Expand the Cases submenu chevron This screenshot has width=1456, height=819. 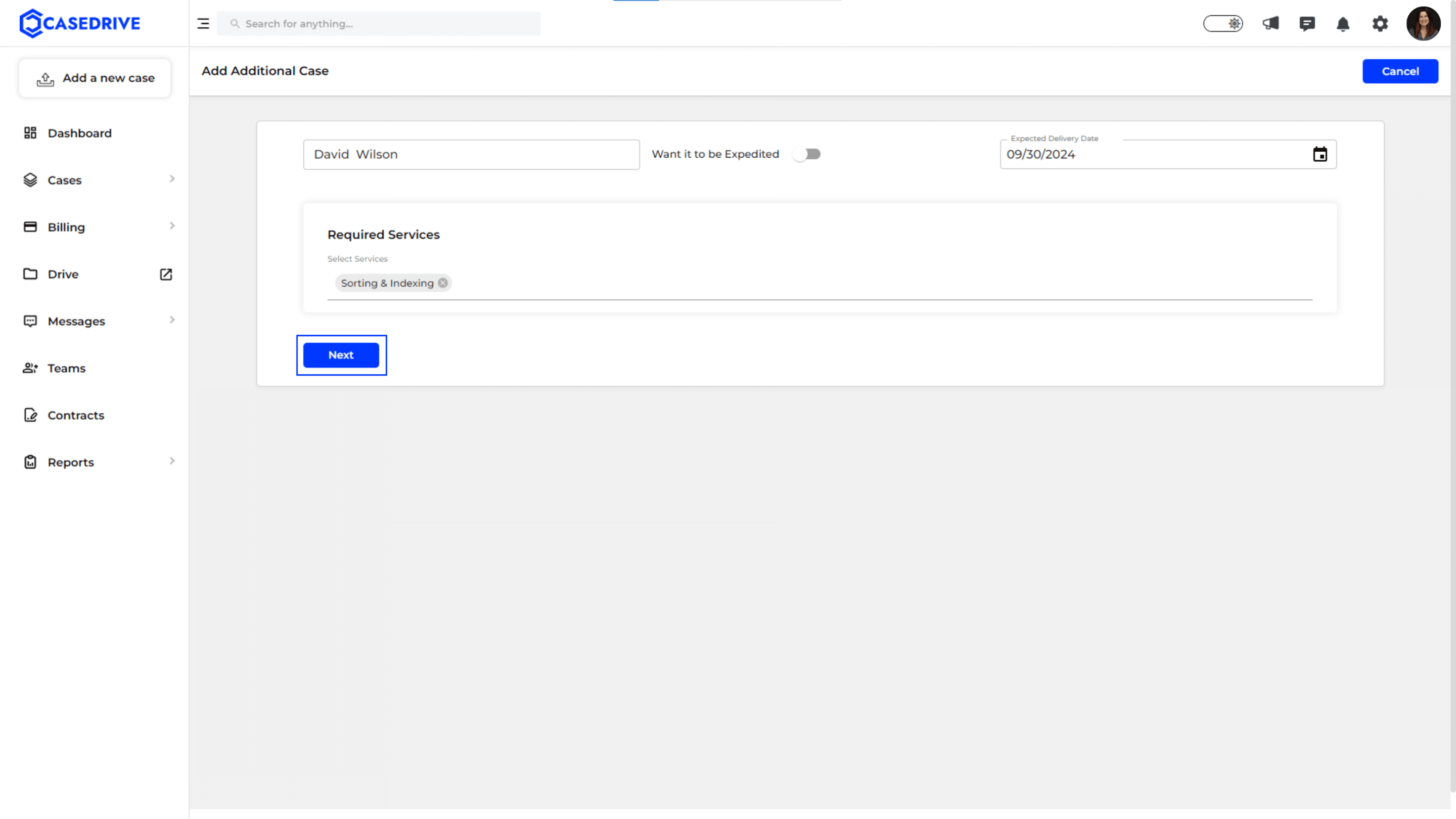coord(172,179)
